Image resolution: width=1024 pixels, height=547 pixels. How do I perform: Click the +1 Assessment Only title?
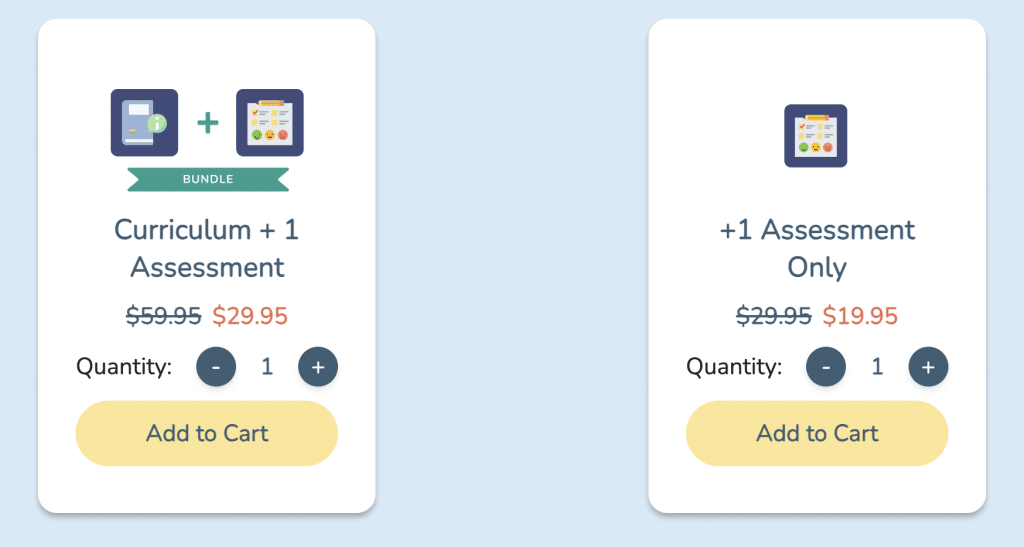point(817,248)
